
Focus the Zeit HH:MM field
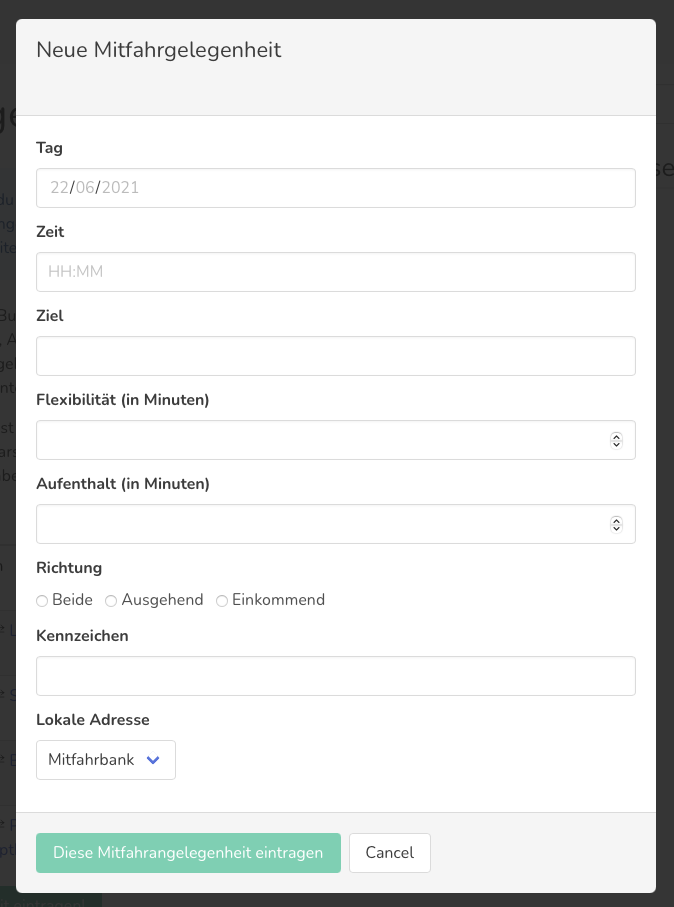335,272
